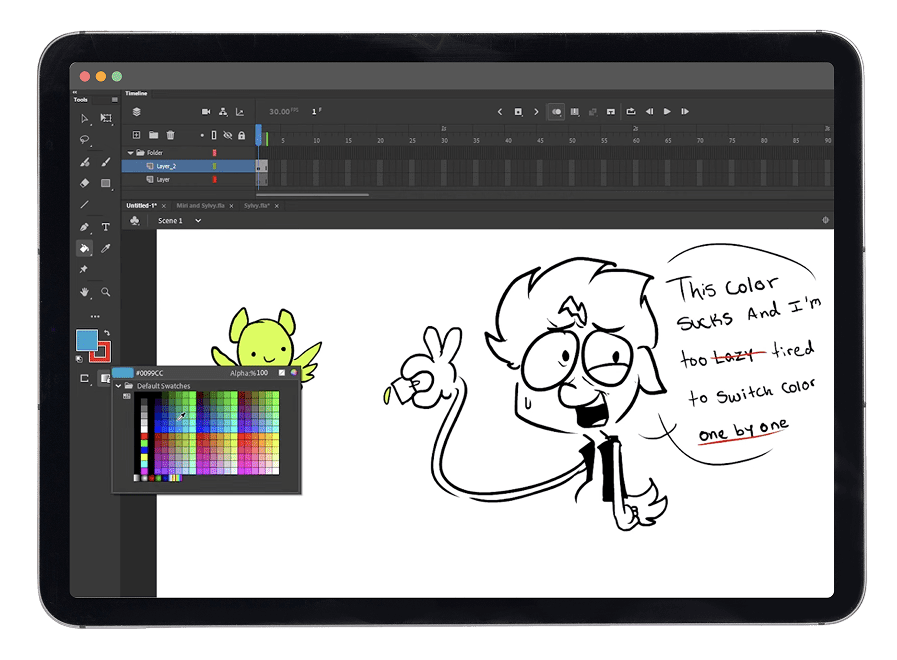
Task: Select the Hand tool
Action: point(85,292)
